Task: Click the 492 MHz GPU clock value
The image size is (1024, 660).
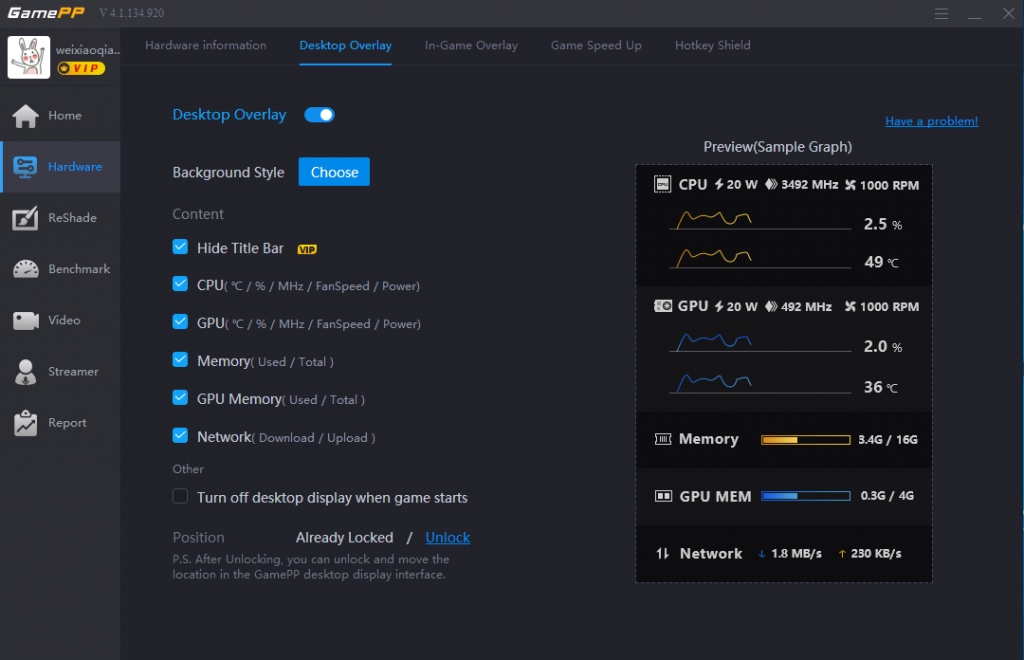Action: click(806, 307)
